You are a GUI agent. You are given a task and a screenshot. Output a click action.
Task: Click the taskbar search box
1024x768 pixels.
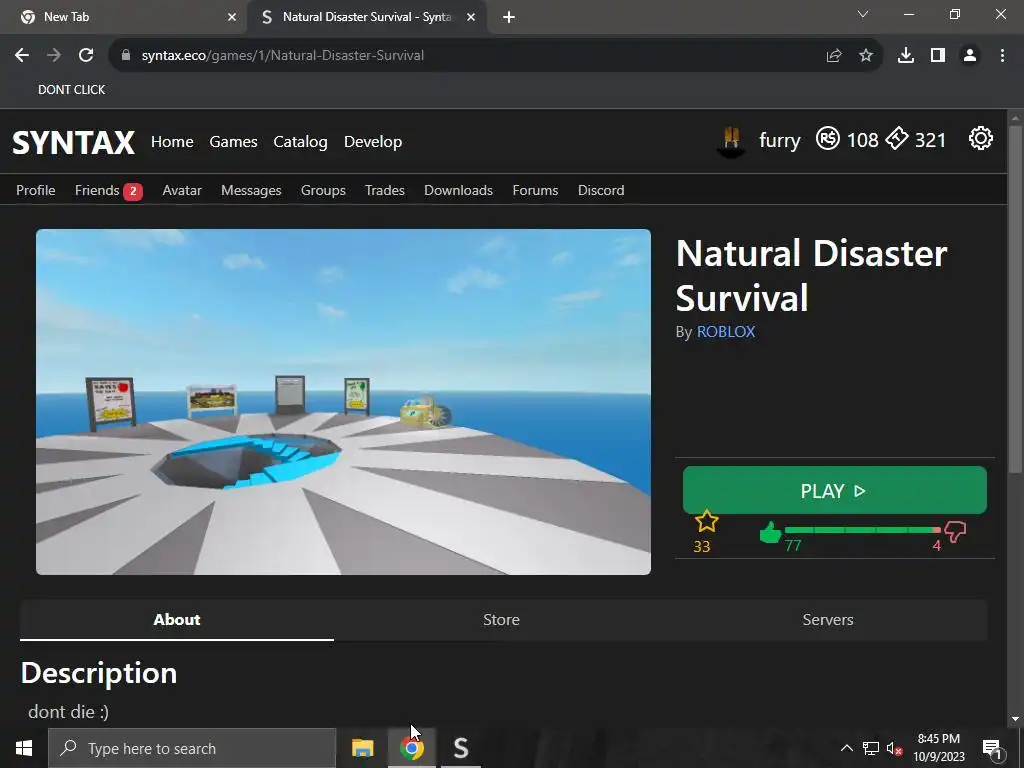click(192, 748)
